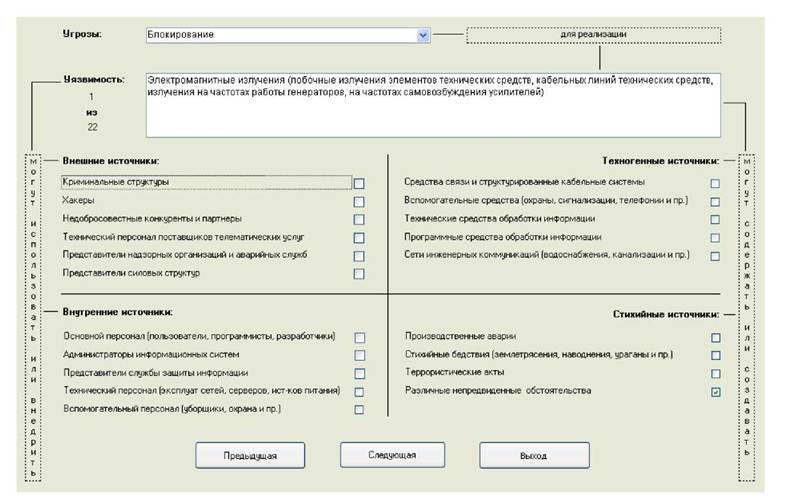Enable the Хакеры checkbox

[x=359, y=201]
